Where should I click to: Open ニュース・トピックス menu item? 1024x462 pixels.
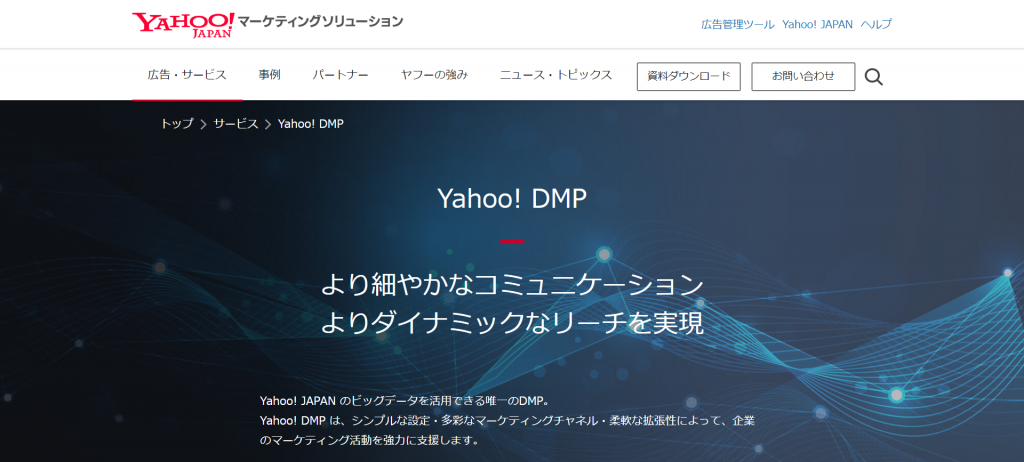[556, 74]
